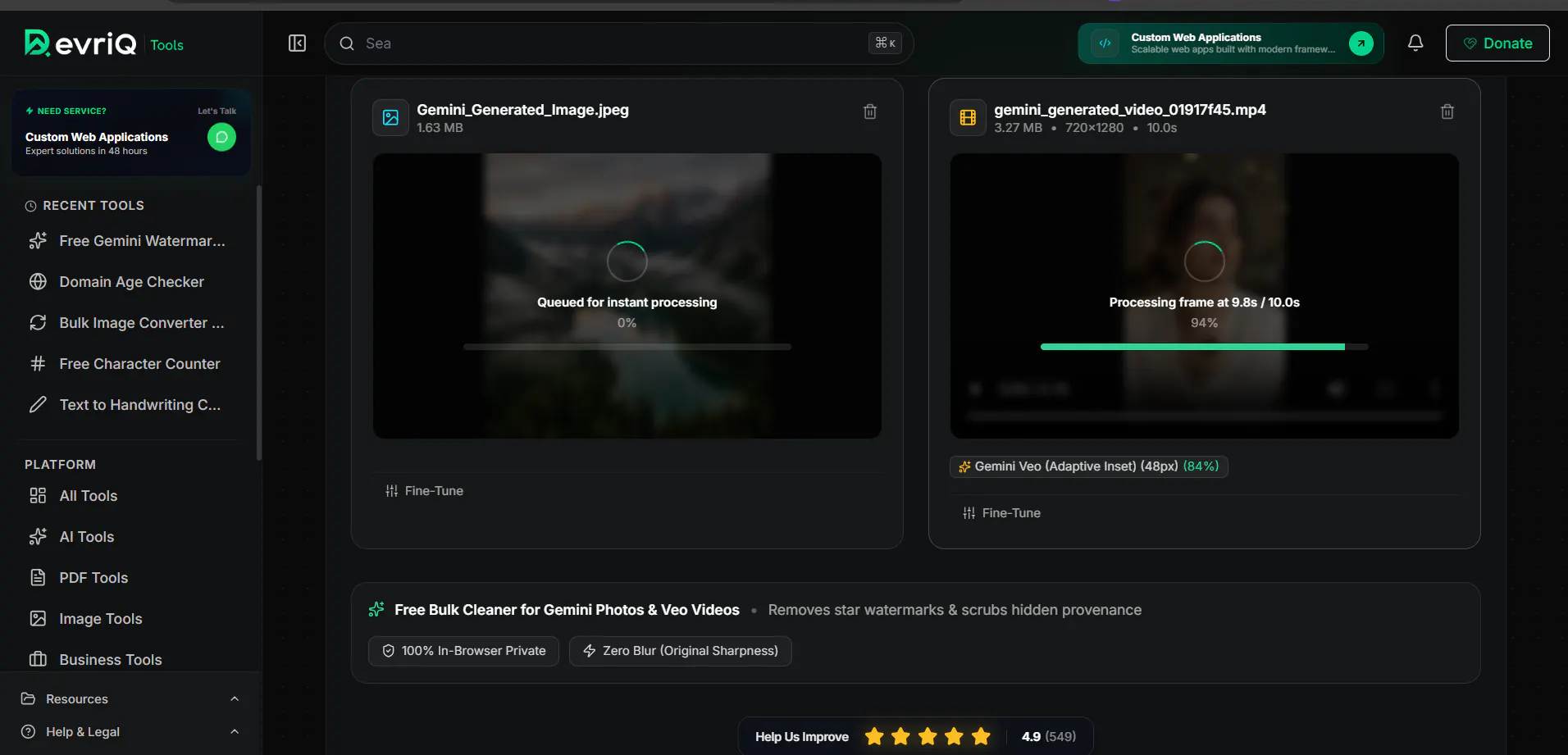Click the first rating star
The image size is (1568, 755).
click(874, 736)
